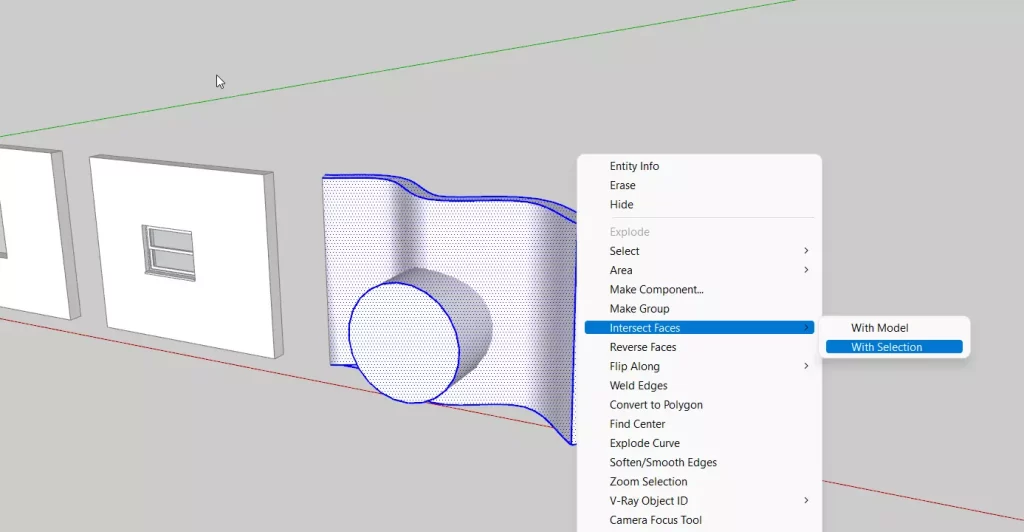Select Hide in the context menu
Screen dimensions: 1024x532
(699, 204)
